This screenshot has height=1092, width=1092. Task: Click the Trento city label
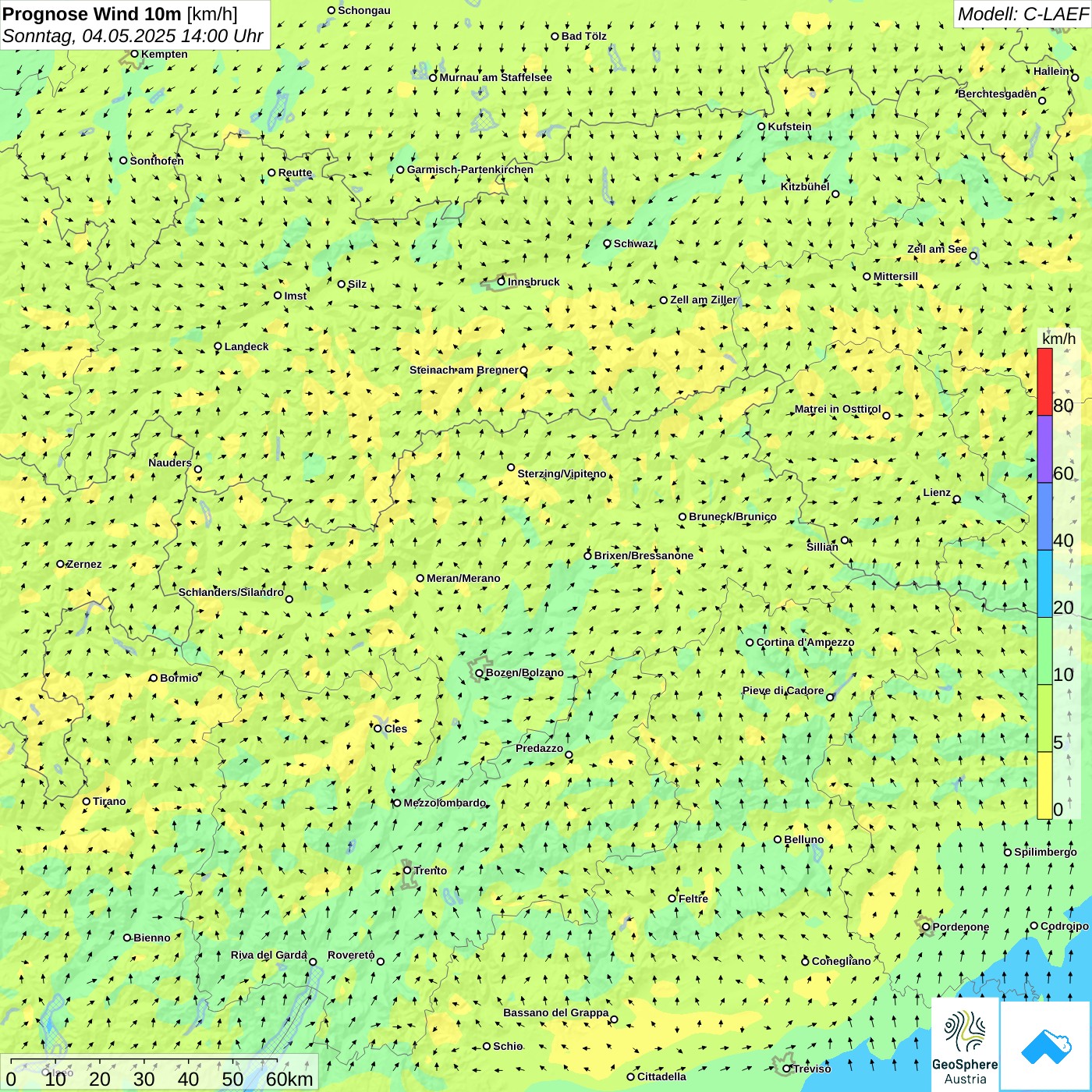point(431,870)
